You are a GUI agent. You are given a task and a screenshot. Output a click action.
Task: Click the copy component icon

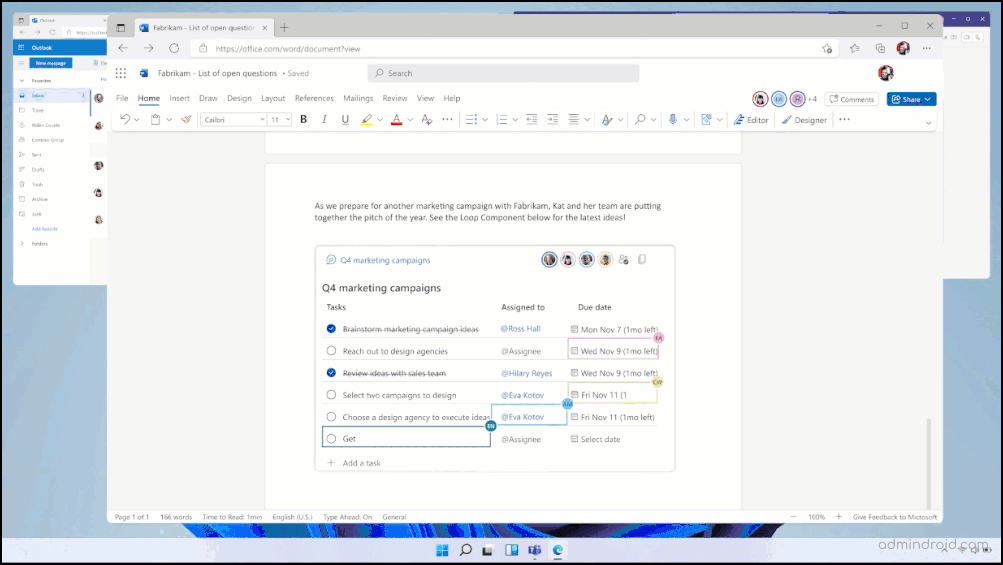coord(642,259)
